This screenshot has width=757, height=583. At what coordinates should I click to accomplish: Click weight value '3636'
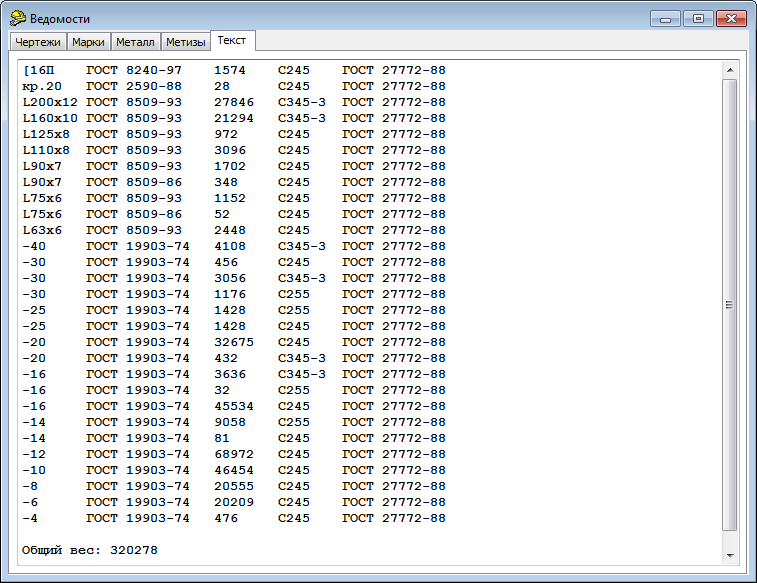click(230, 374)
